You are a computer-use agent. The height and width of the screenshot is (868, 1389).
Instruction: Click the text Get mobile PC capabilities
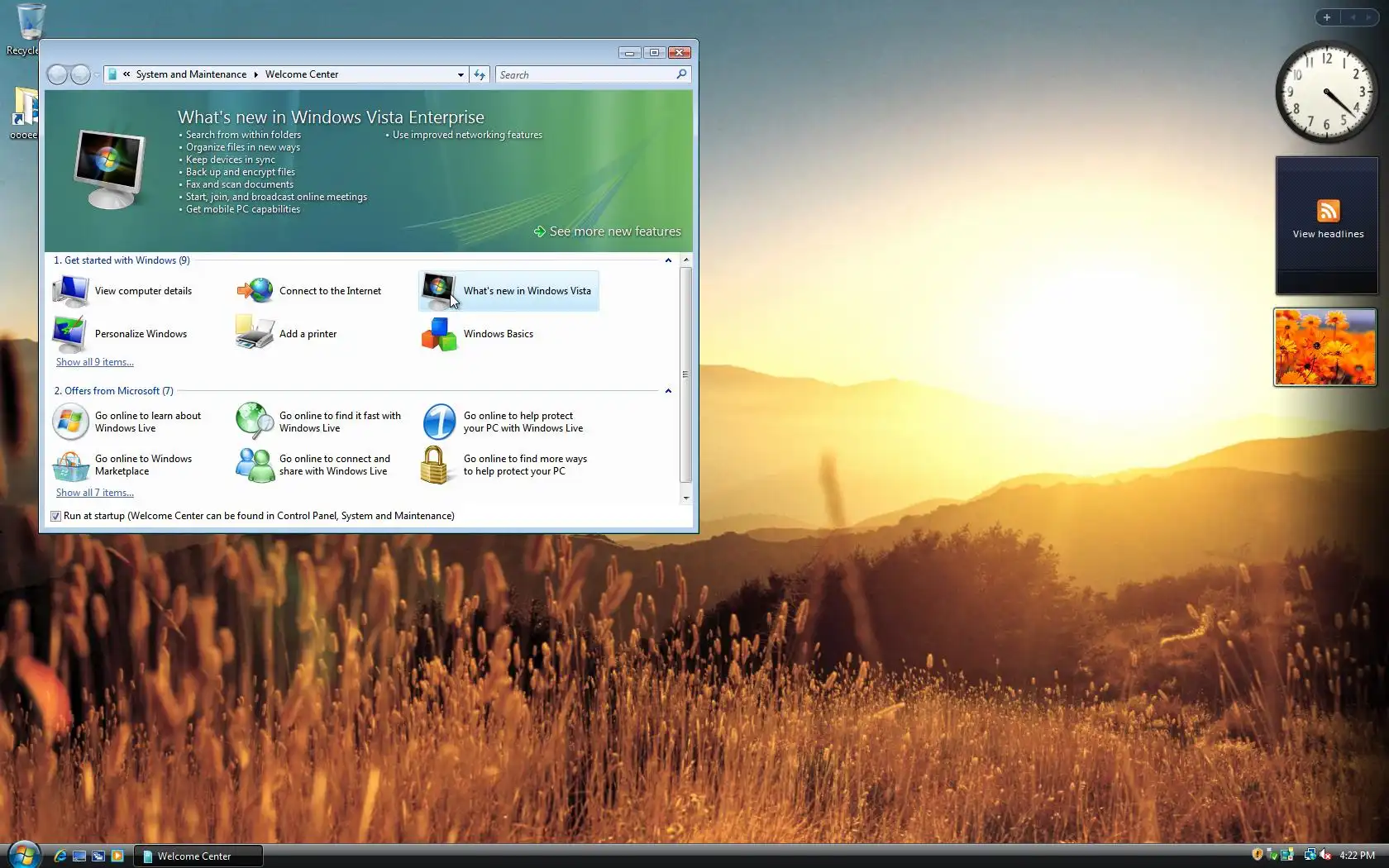[x=242, y=209]
